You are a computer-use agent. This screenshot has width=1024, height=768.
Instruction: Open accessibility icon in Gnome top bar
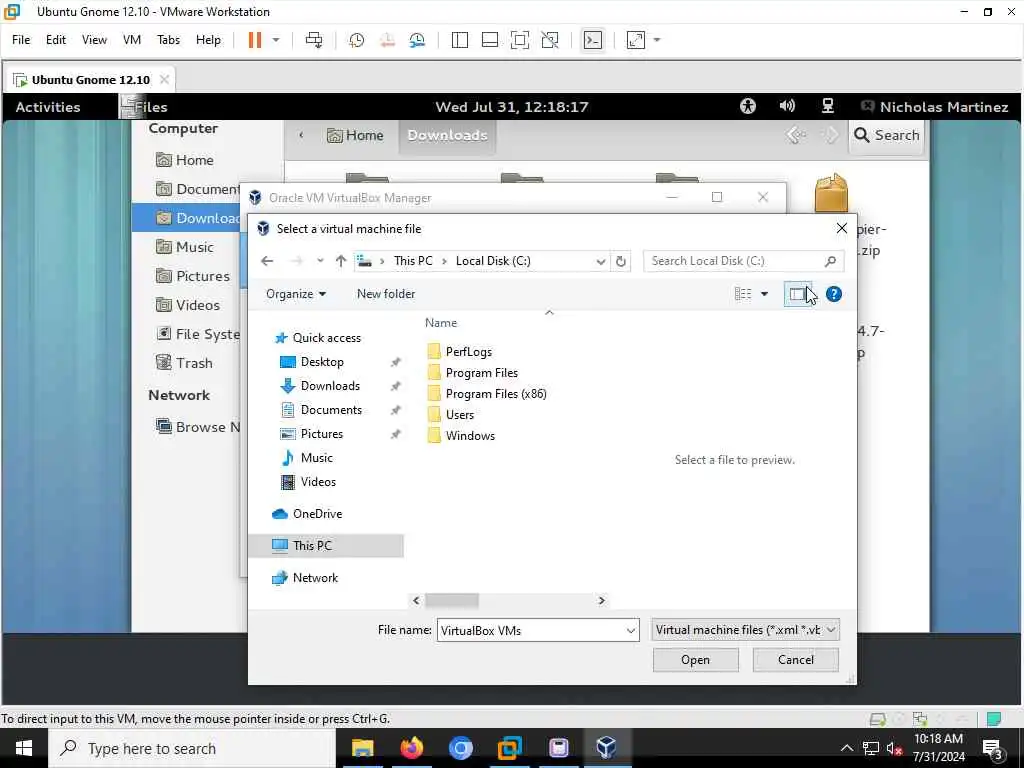point(748,106)
